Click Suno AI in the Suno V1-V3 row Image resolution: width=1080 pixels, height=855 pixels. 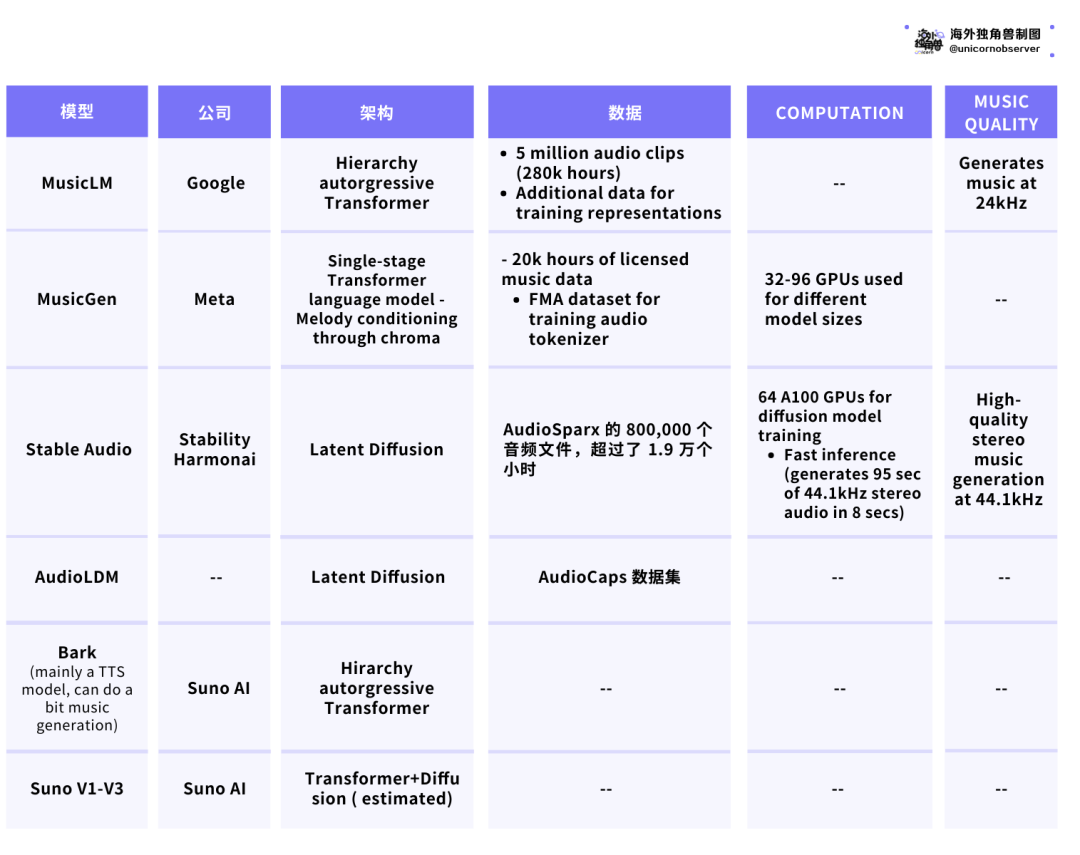pyautogui.click(x=214, y=790)
